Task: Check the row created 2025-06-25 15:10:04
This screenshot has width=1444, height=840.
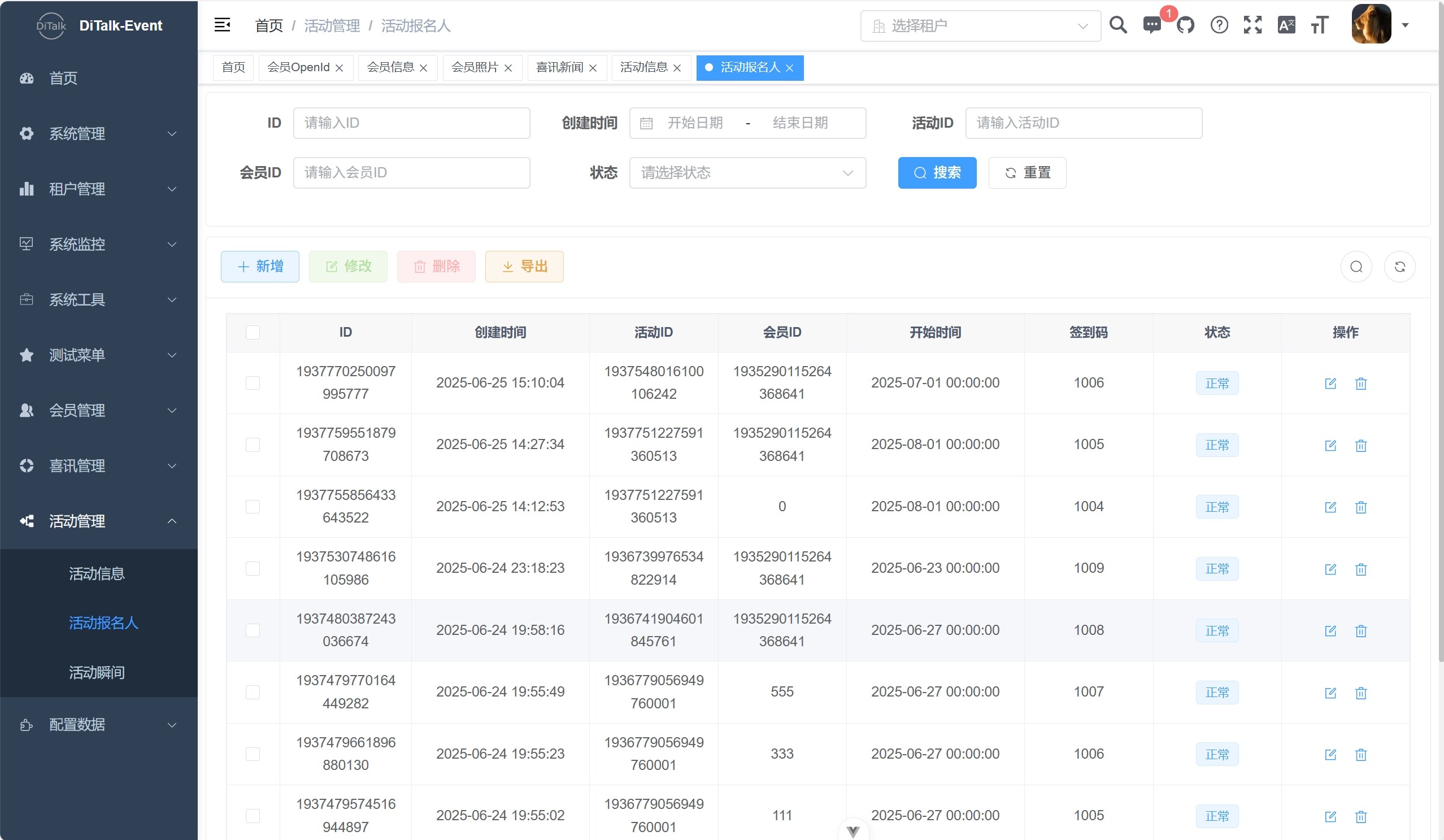Action: (253, 383)
